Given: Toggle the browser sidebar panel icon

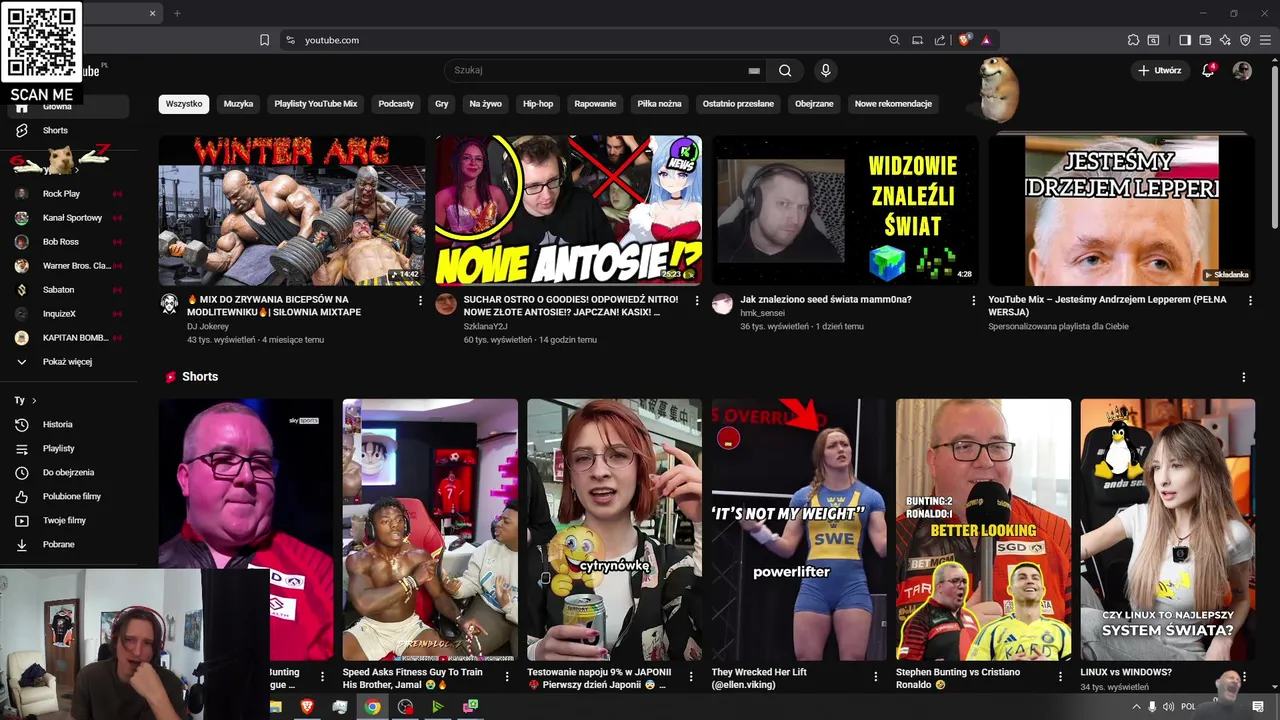Looking at the screenshot, I should (1185, 40).
